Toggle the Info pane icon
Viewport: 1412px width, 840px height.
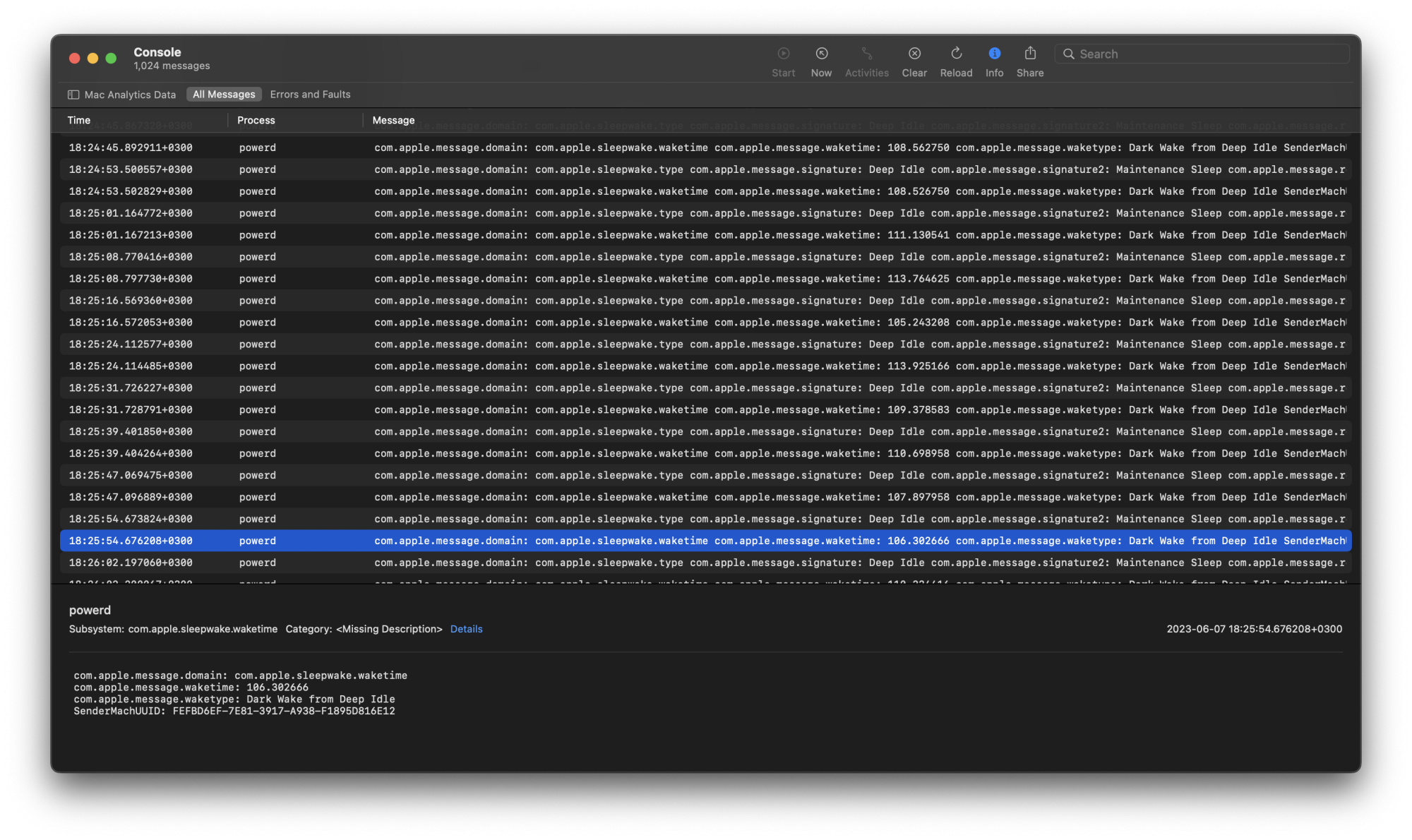[x=994, y=54]
